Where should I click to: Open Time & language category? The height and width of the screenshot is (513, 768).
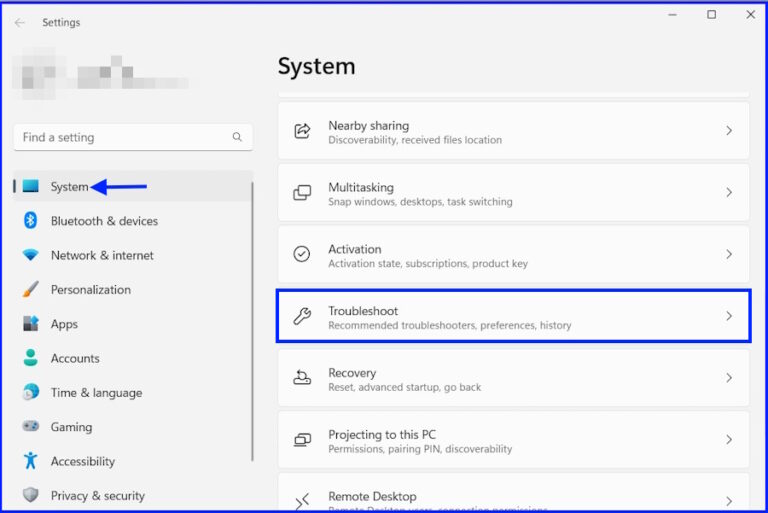(x=133, y=392)
